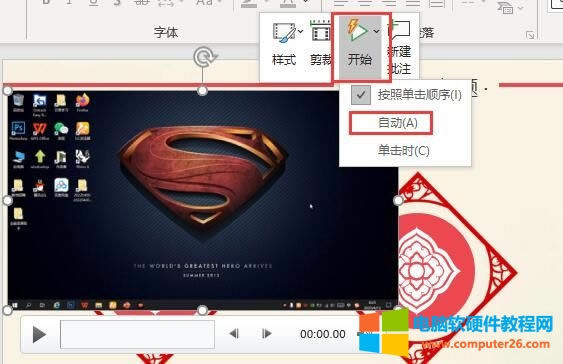
Task: Click inside the video progress bar
Action: 138,335
